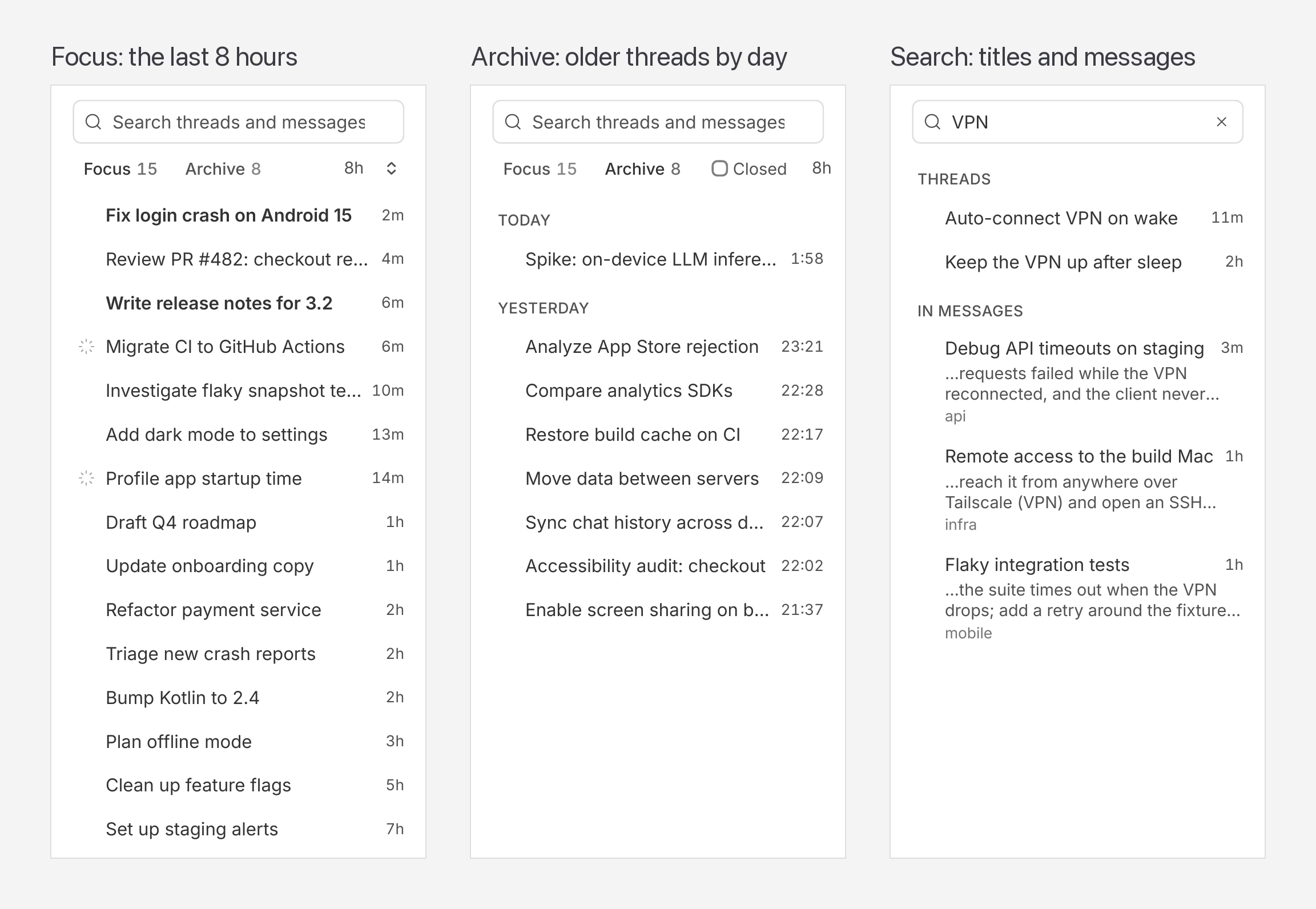Click spinner icon next to Migrate CI to GitHub Actions

(x=86, y=347)
